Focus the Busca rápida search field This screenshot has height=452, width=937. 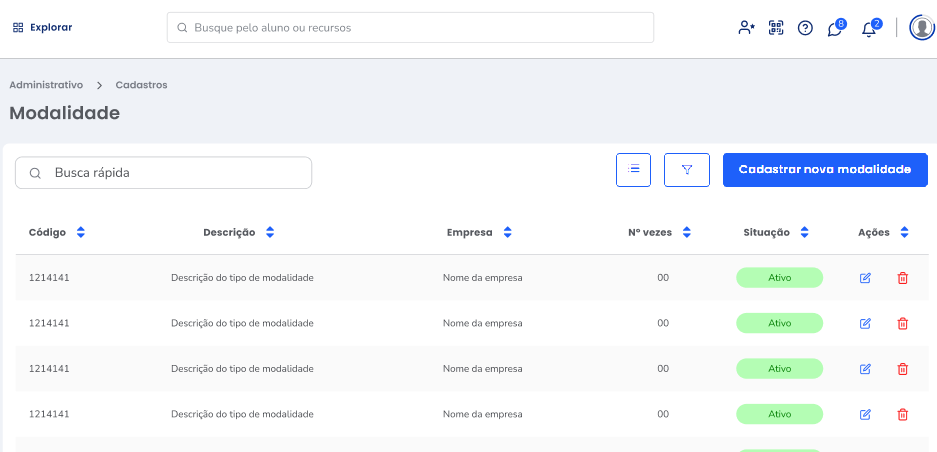coord(164,173)
